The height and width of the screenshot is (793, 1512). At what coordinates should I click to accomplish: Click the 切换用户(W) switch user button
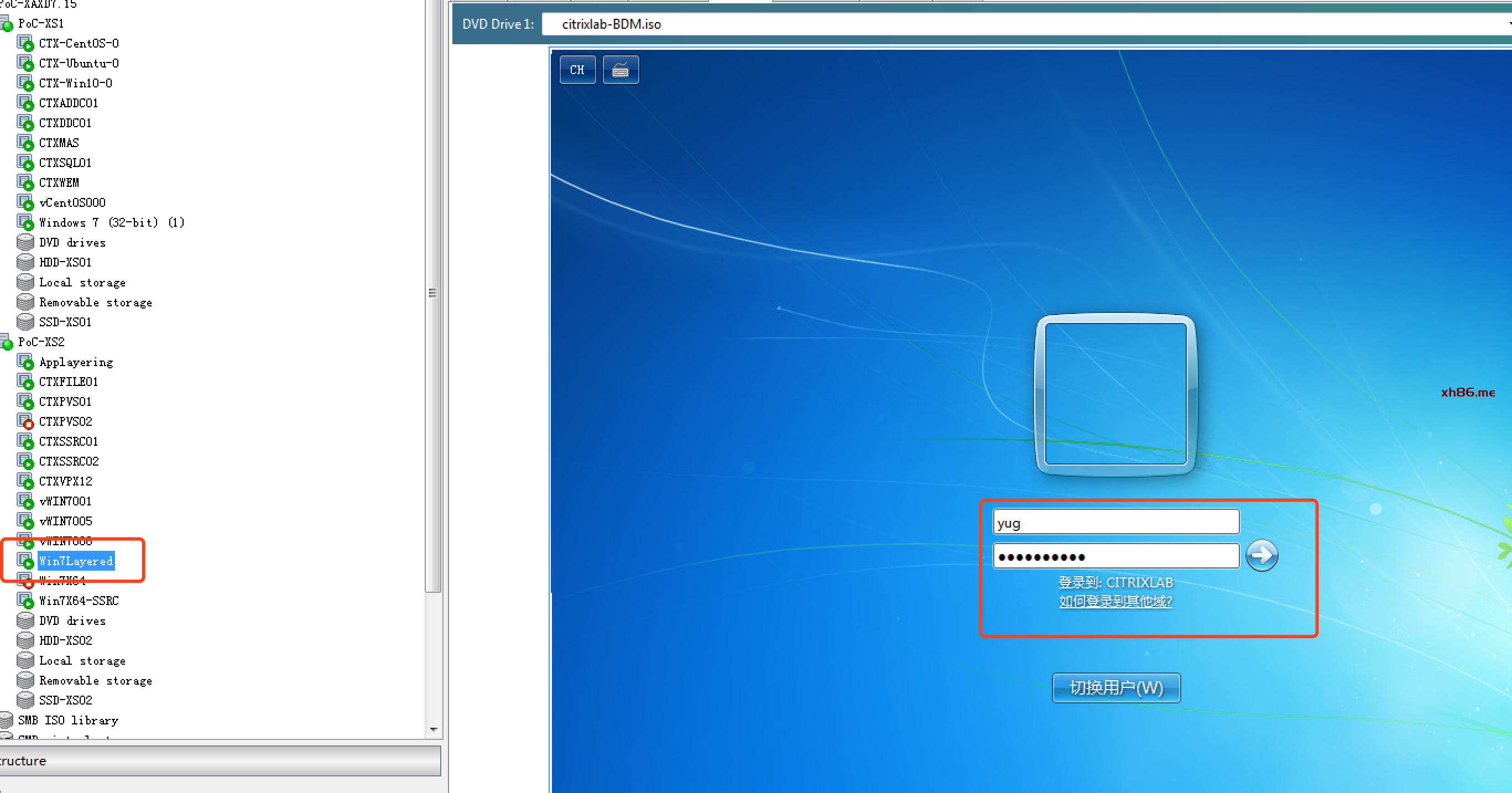point(1115,687)
